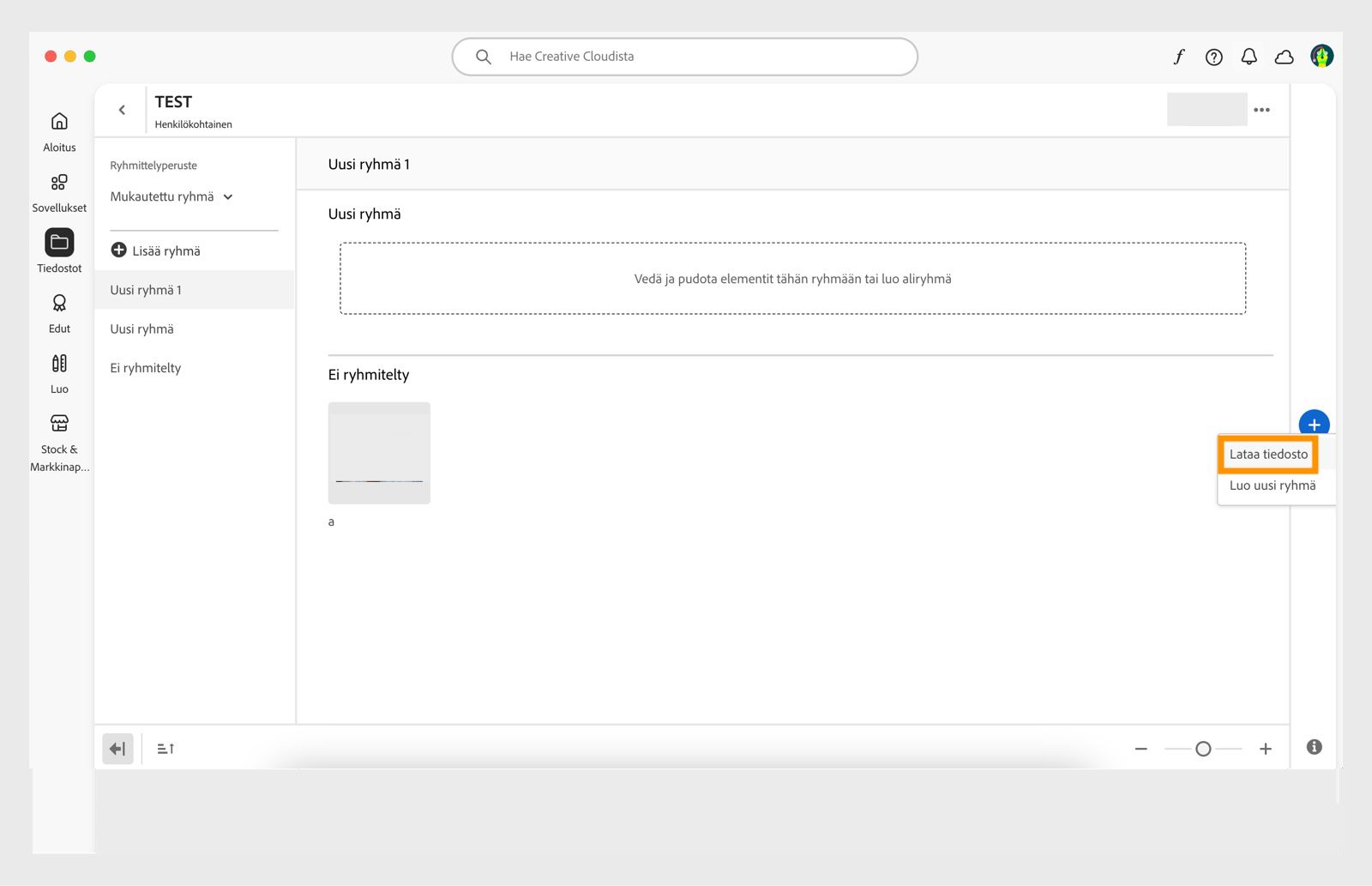
Task: Choose Luo uusi ryhmä from menu
Action: point(1273,485)
